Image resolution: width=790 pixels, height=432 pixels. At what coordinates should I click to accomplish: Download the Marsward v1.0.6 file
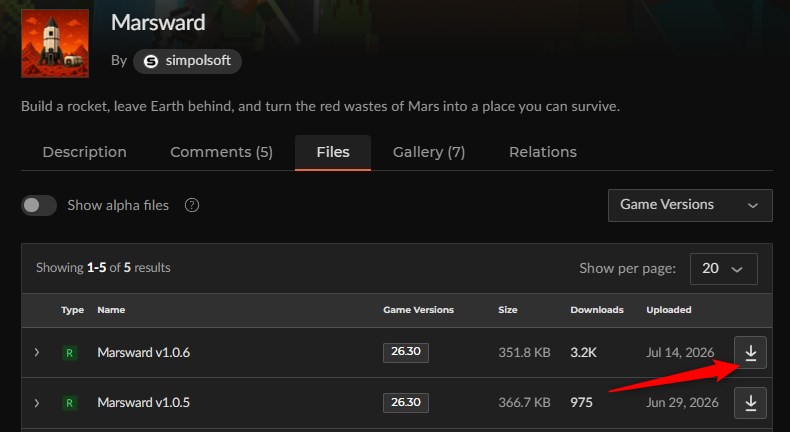[x=750, y=352]
